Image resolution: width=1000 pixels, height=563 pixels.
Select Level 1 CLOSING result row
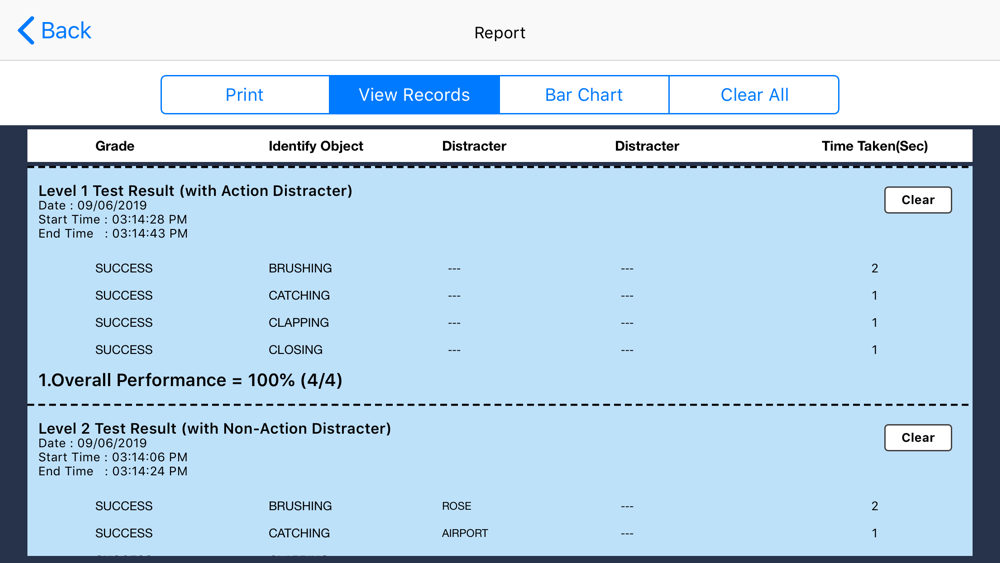(500, 350)
